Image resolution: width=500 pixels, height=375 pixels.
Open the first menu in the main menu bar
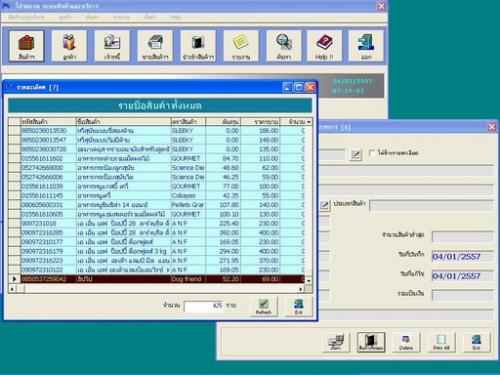click(x=26, y=17)
